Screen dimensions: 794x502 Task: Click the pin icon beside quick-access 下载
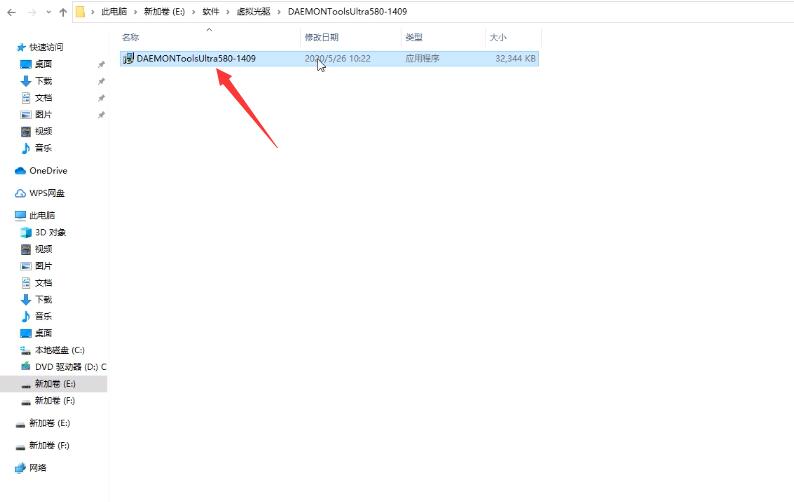(x=101, y=81)
